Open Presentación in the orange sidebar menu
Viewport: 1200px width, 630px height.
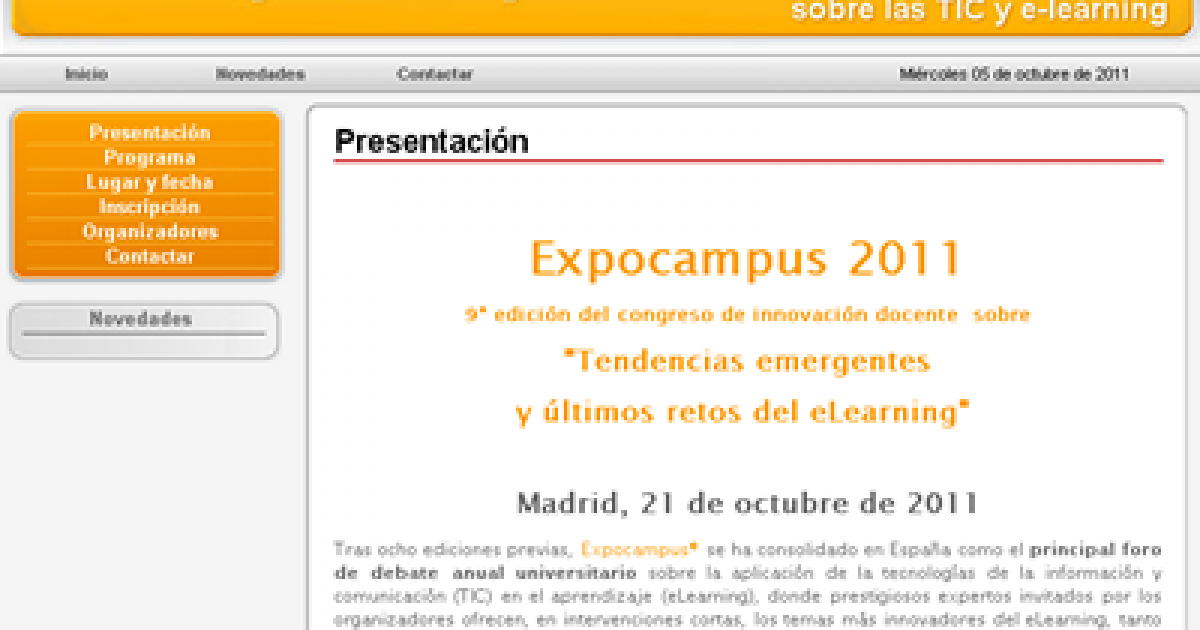click(149, 133)
